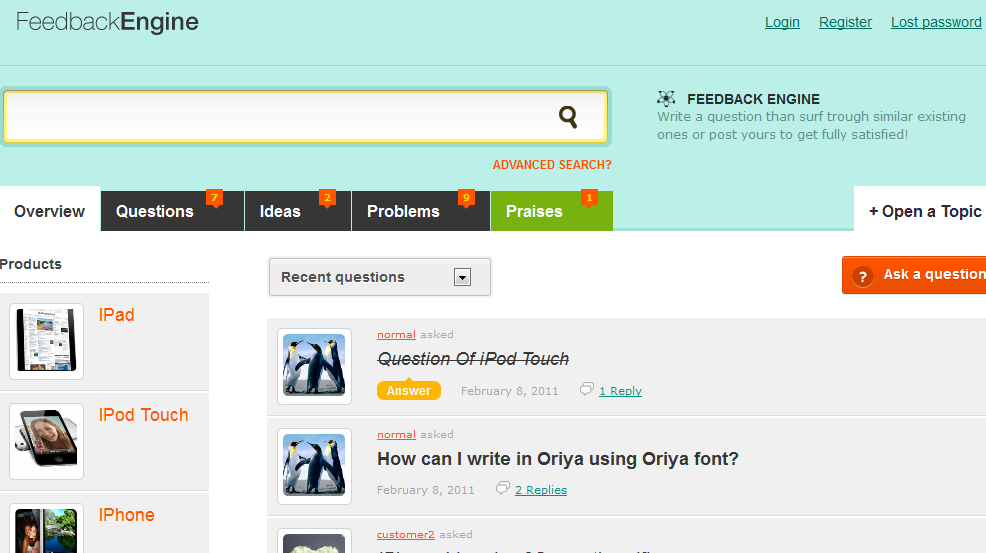
Task: Click author normal on iPod Touch question
Action: tap(396, 335)
